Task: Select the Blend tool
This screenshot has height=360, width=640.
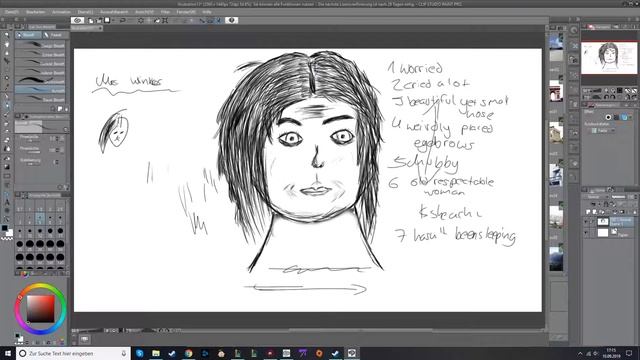Action: coord(7,149)
